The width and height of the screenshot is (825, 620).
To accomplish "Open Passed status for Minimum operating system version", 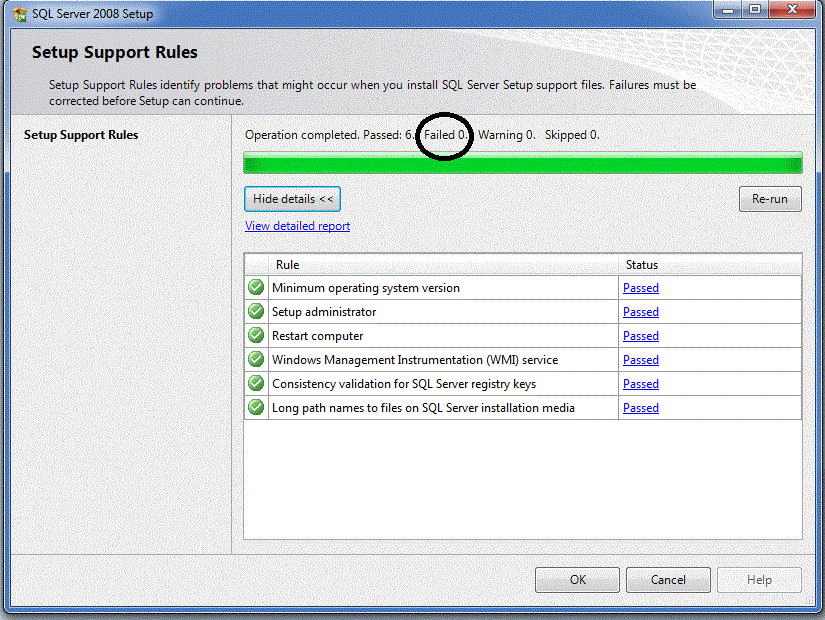I will pos(641,288).
